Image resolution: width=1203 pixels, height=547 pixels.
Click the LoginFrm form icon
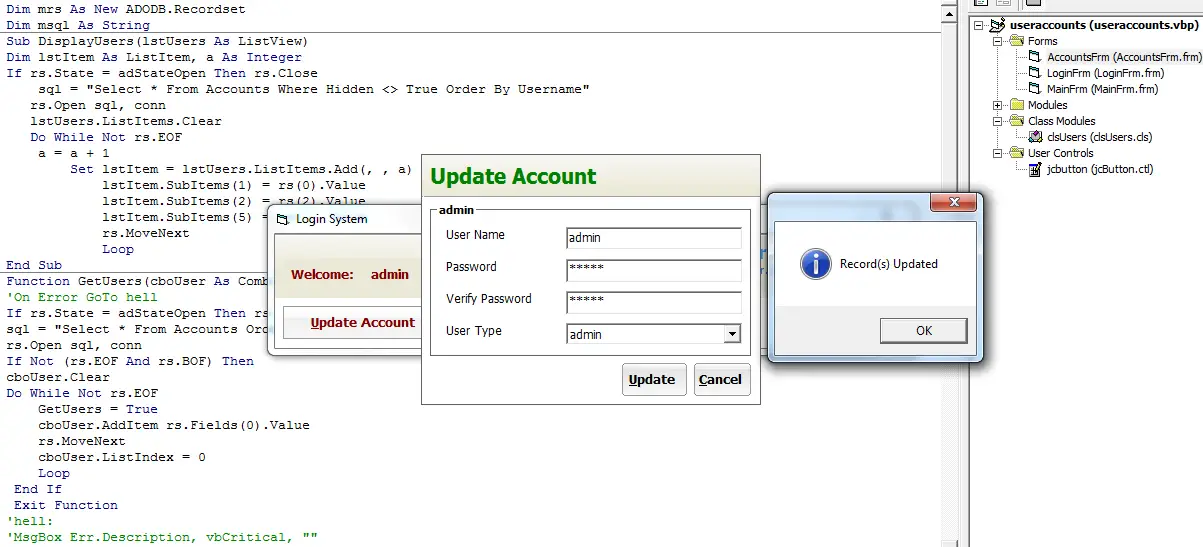point(1035,73)
